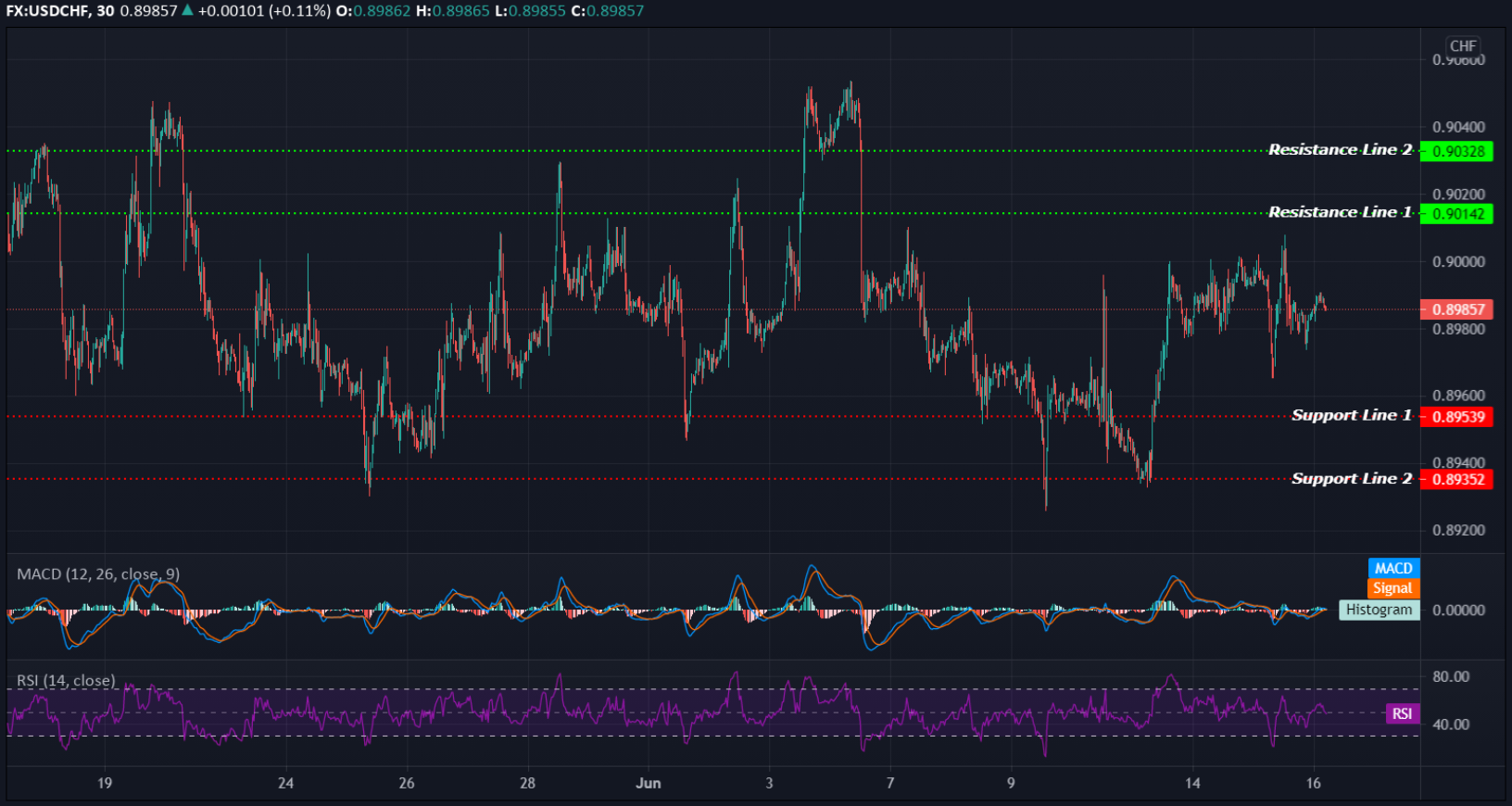Click the 0.89200 price axis label
Image resolution: width=1512 pixels, height=806 pixels.
pos(1458,531)
